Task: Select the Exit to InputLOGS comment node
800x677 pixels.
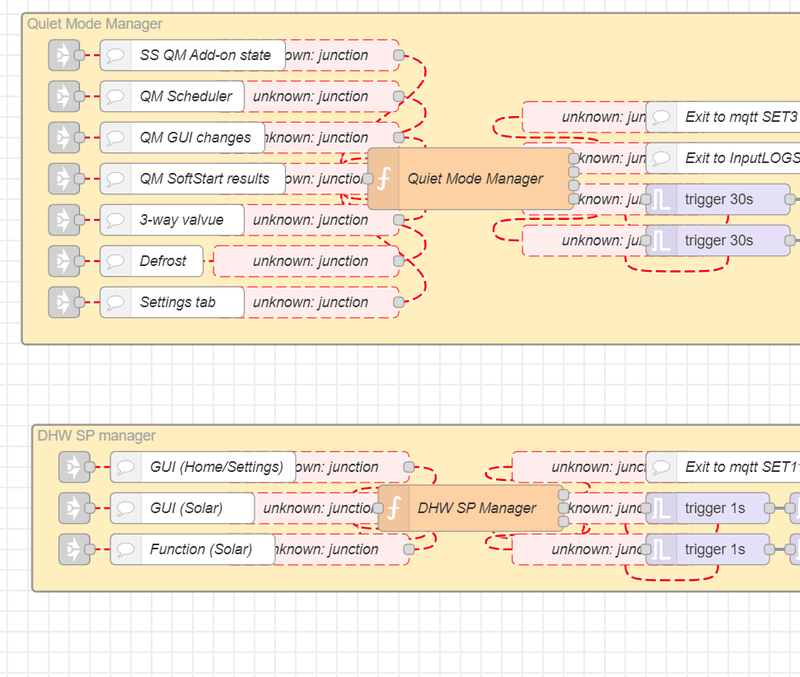Action: 723,158
